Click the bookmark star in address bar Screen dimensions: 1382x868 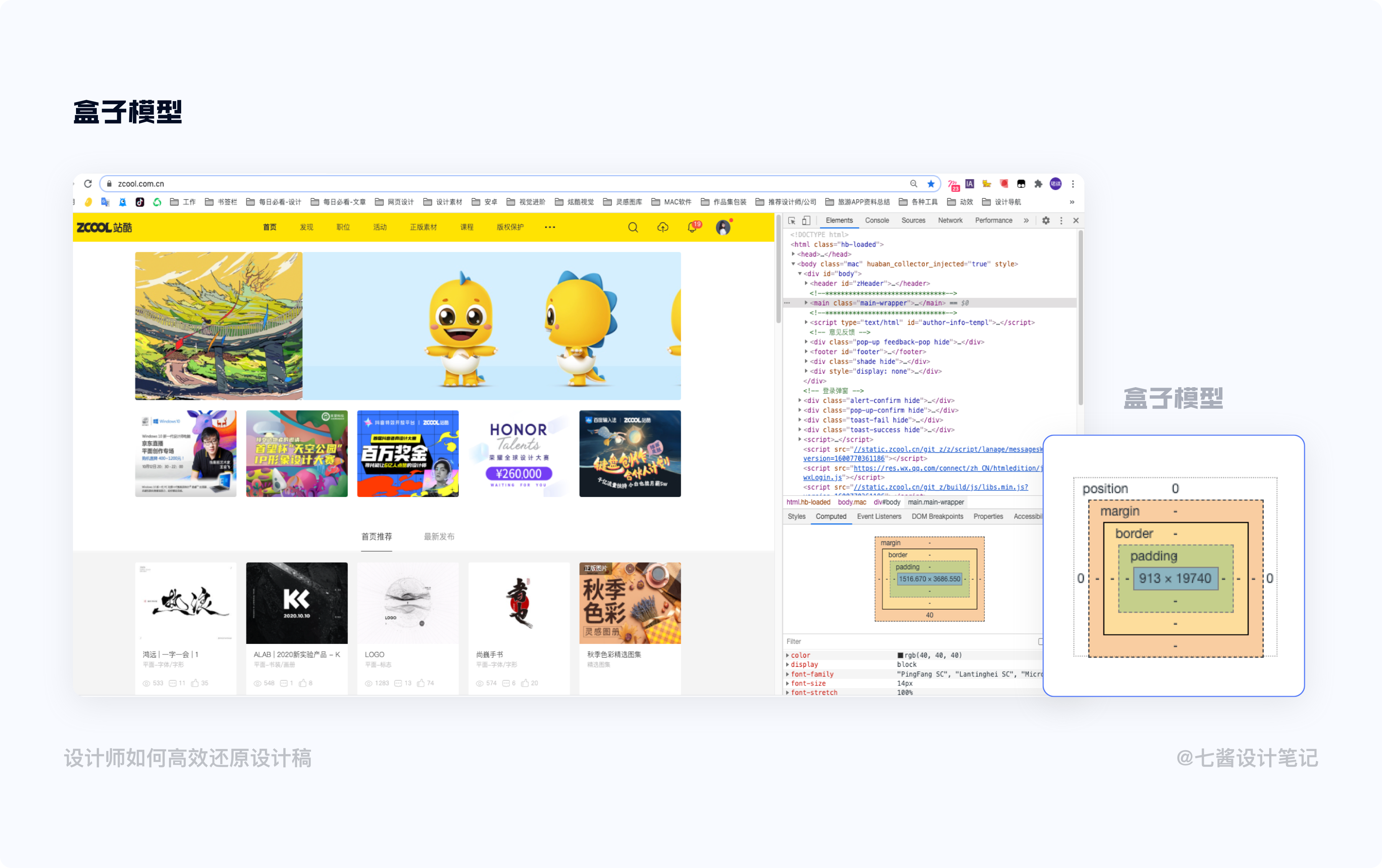tap(931, 183)
